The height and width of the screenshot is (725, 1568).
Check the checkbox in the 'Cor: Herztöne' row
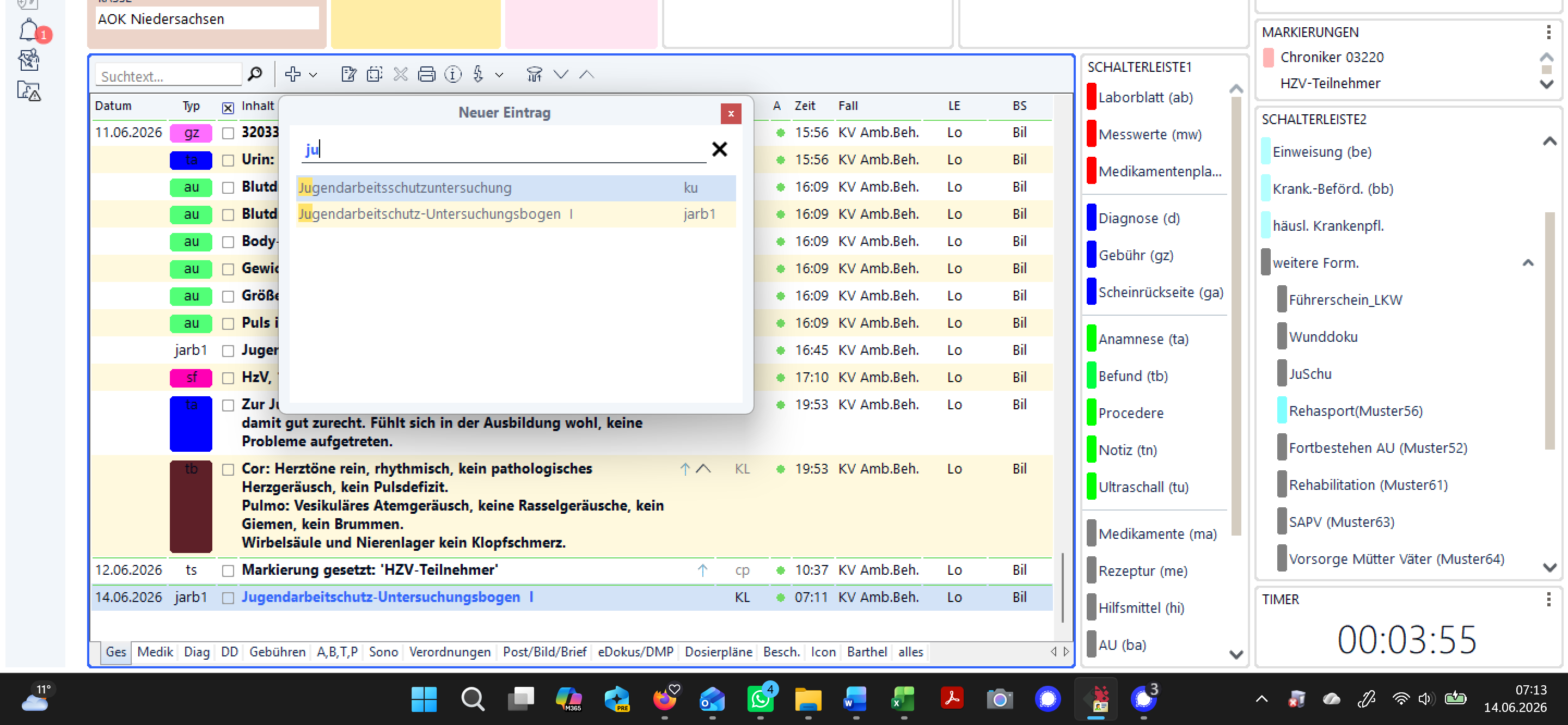228,469
